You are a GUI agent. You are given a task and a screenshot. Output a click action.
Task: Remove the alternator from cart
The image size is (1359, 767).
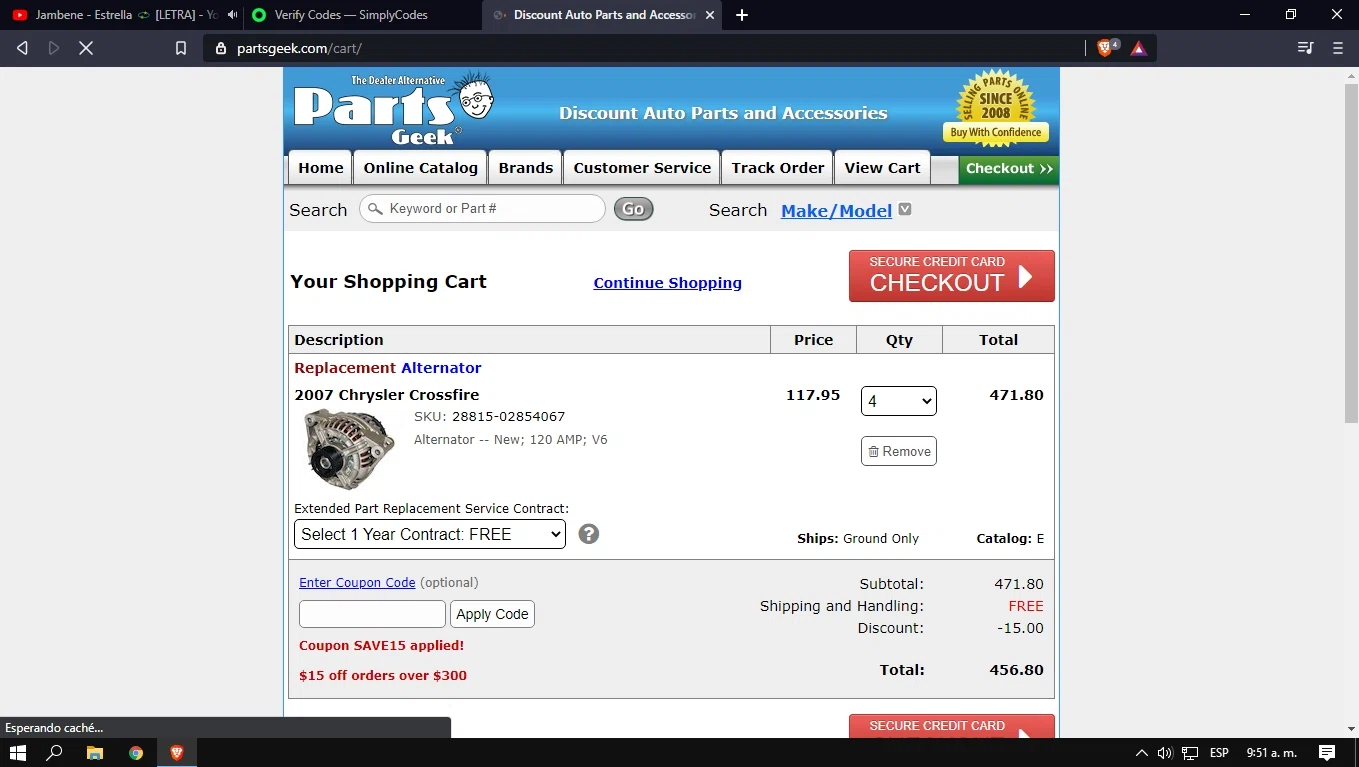(899, 451)
